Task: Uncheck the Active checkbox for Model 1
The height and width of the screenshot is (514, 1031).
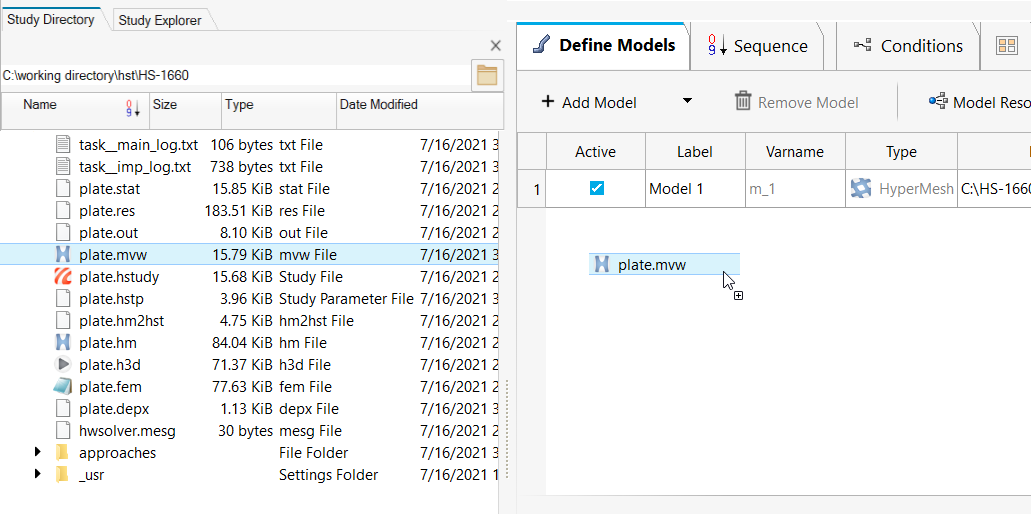Action: (x=596, y=188)
